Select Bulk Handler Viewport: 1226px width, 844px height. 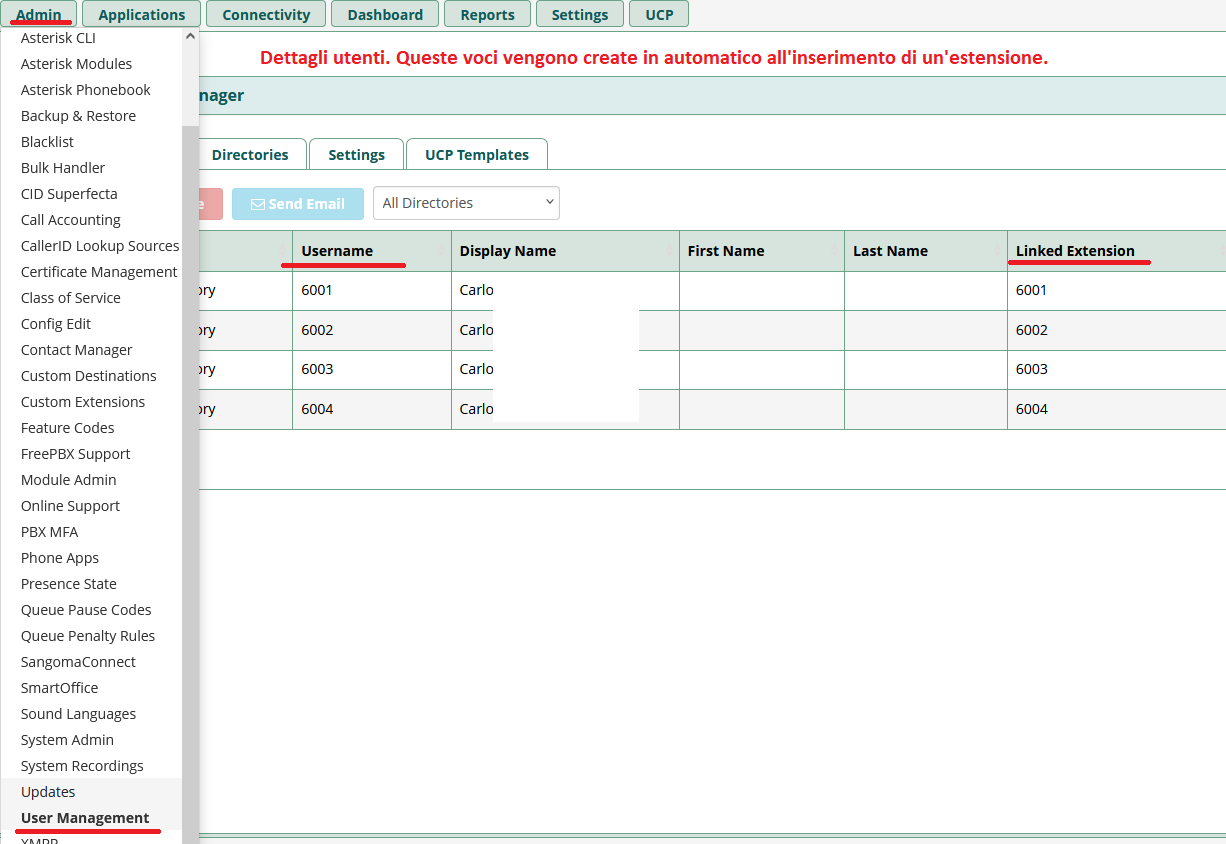click(x=63, y=168)
